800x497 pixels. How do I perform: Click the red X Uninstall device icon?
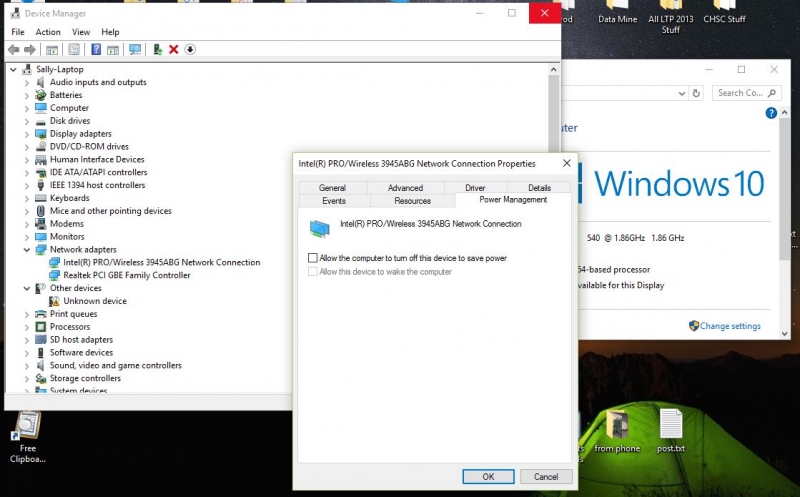click(173, 49)
